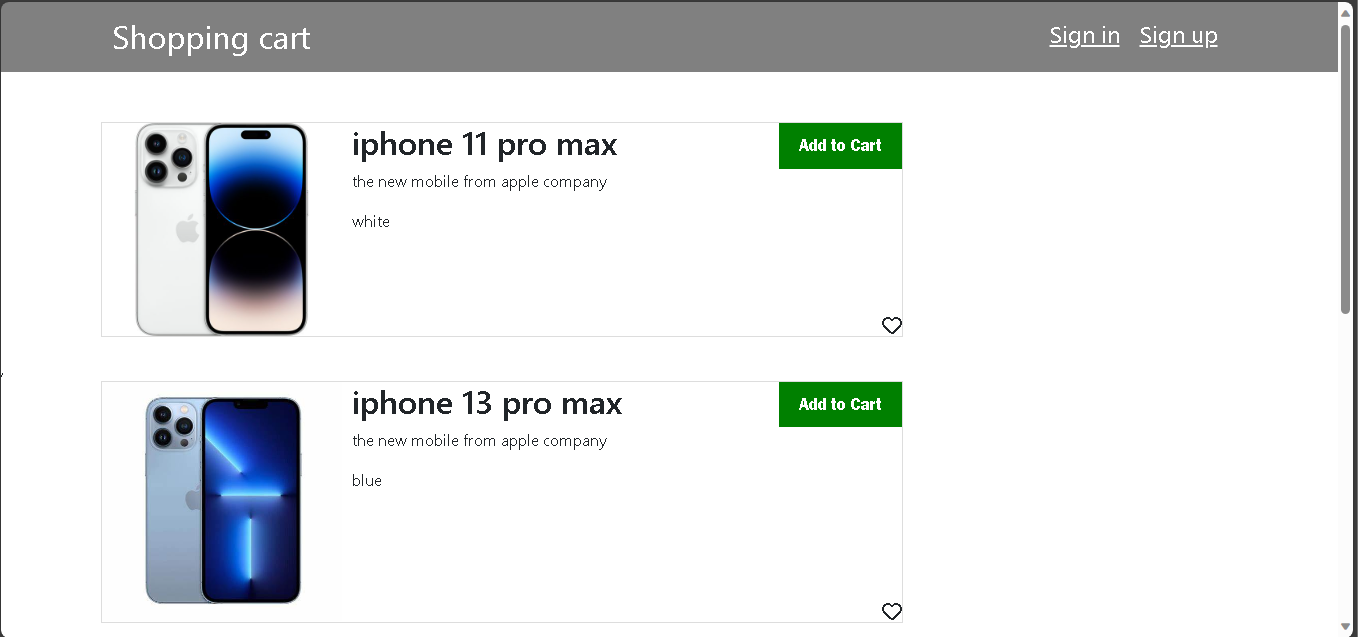Image resolution: width=1358 pixels, height=637 pixels.
Task: Click the 'white' color label
Action: click(x=371, y=222)
